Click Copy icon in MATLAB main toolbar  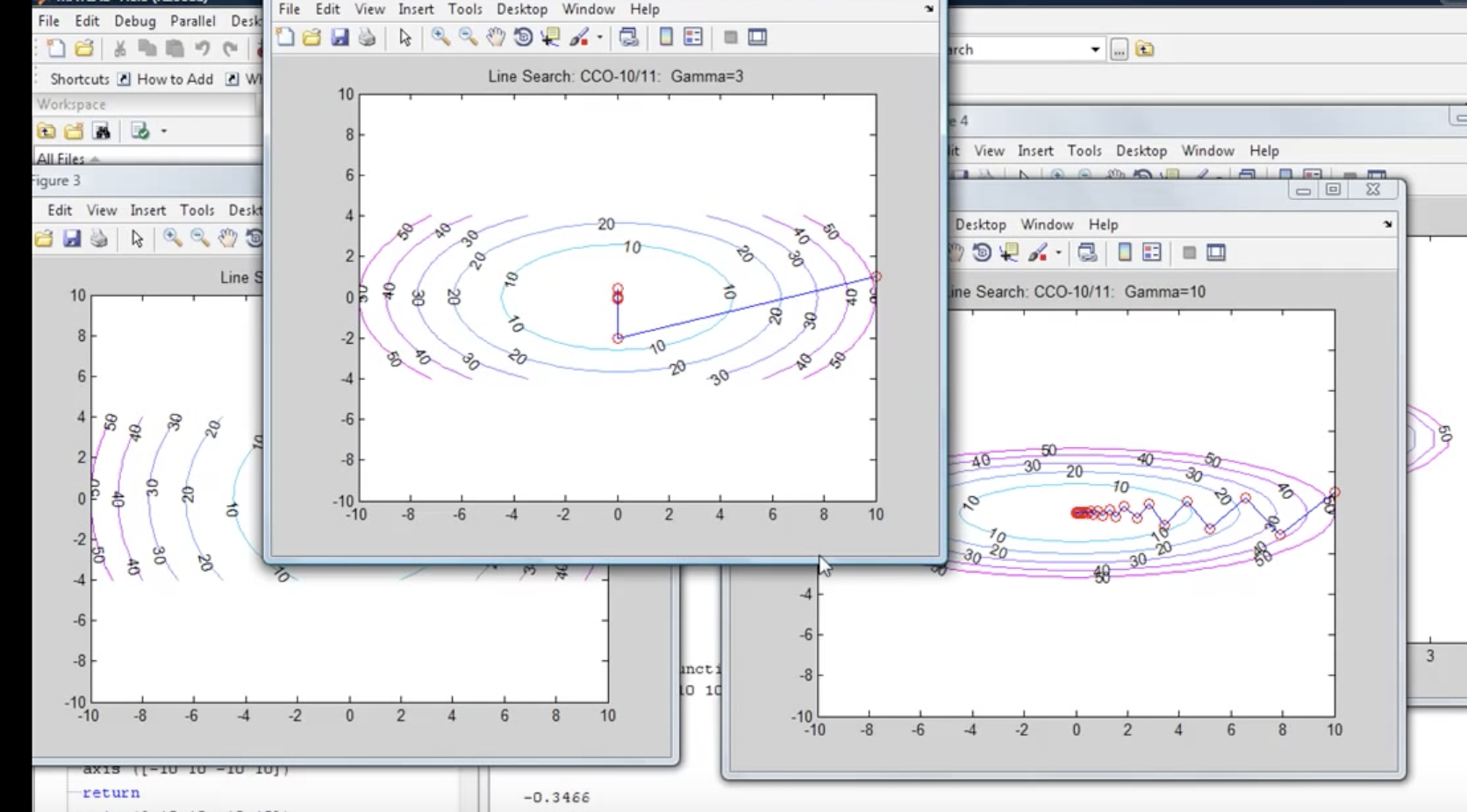click(147, 49)
